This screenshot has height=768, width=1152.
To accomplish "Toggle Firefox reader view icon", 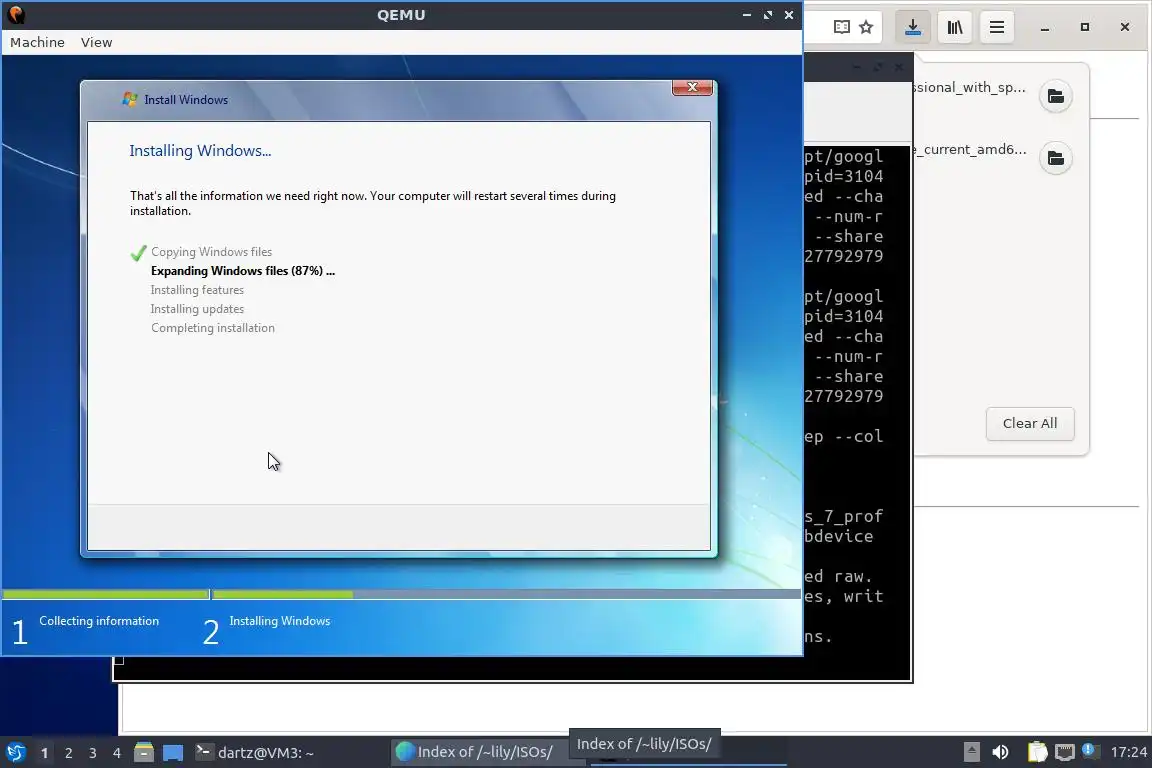I will [842, 27].
